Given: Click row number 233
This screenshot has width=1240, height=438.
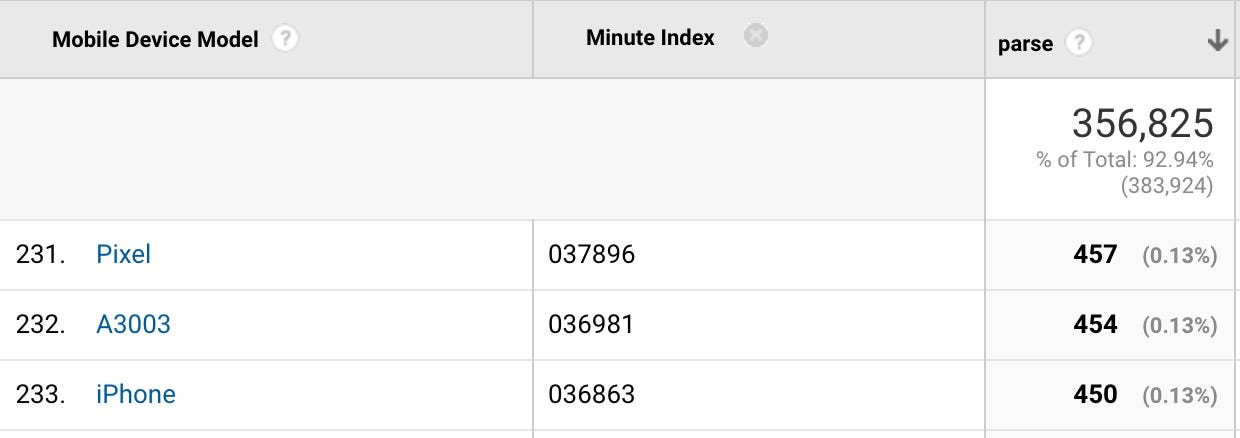Looking at the screenshot, I should click(40, 394).
